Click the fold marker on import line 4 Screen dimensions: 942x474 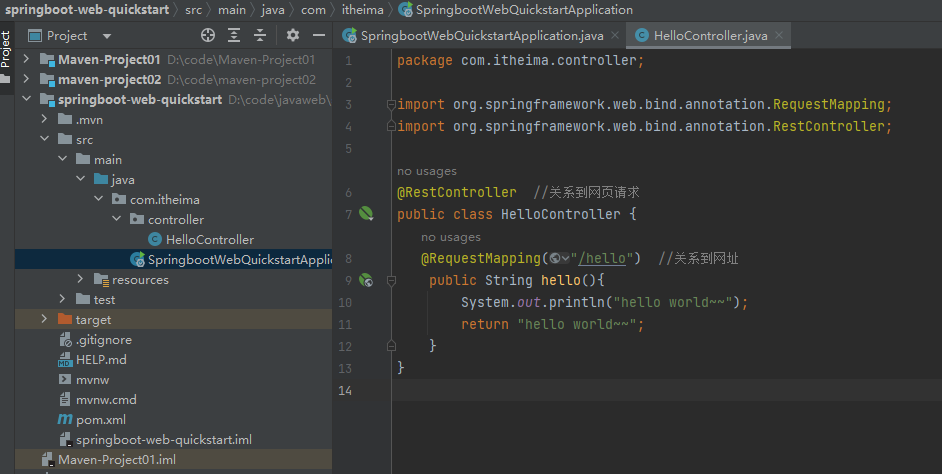click(391, 126)
